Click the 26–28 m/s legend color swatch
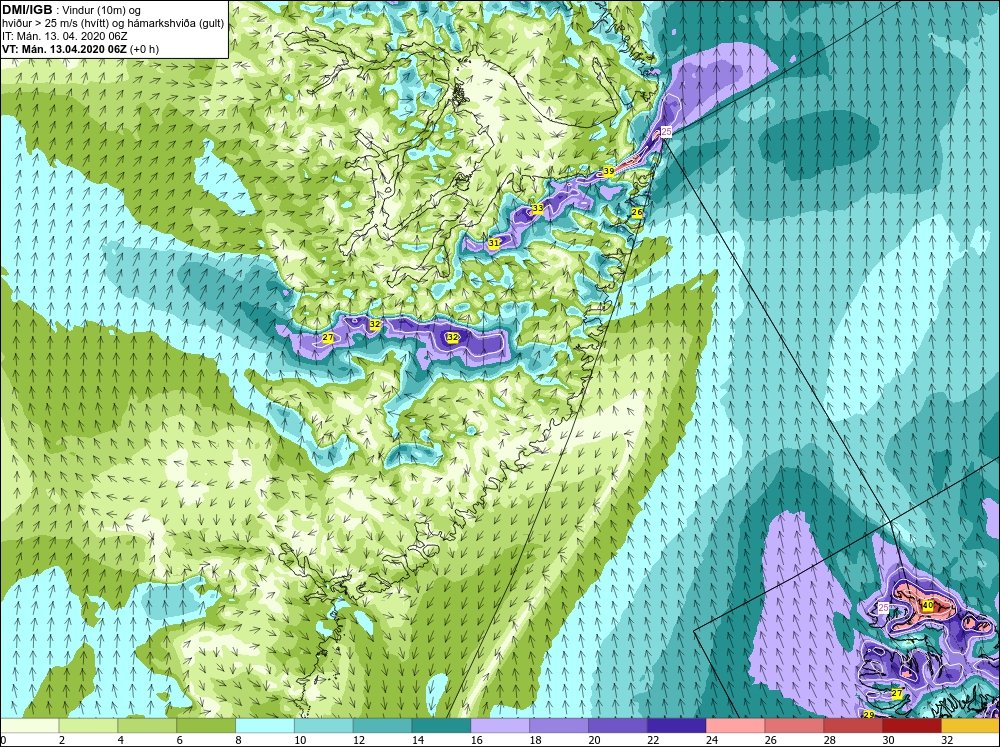This screenshot has height=747, width=1000. pos(794,725)
